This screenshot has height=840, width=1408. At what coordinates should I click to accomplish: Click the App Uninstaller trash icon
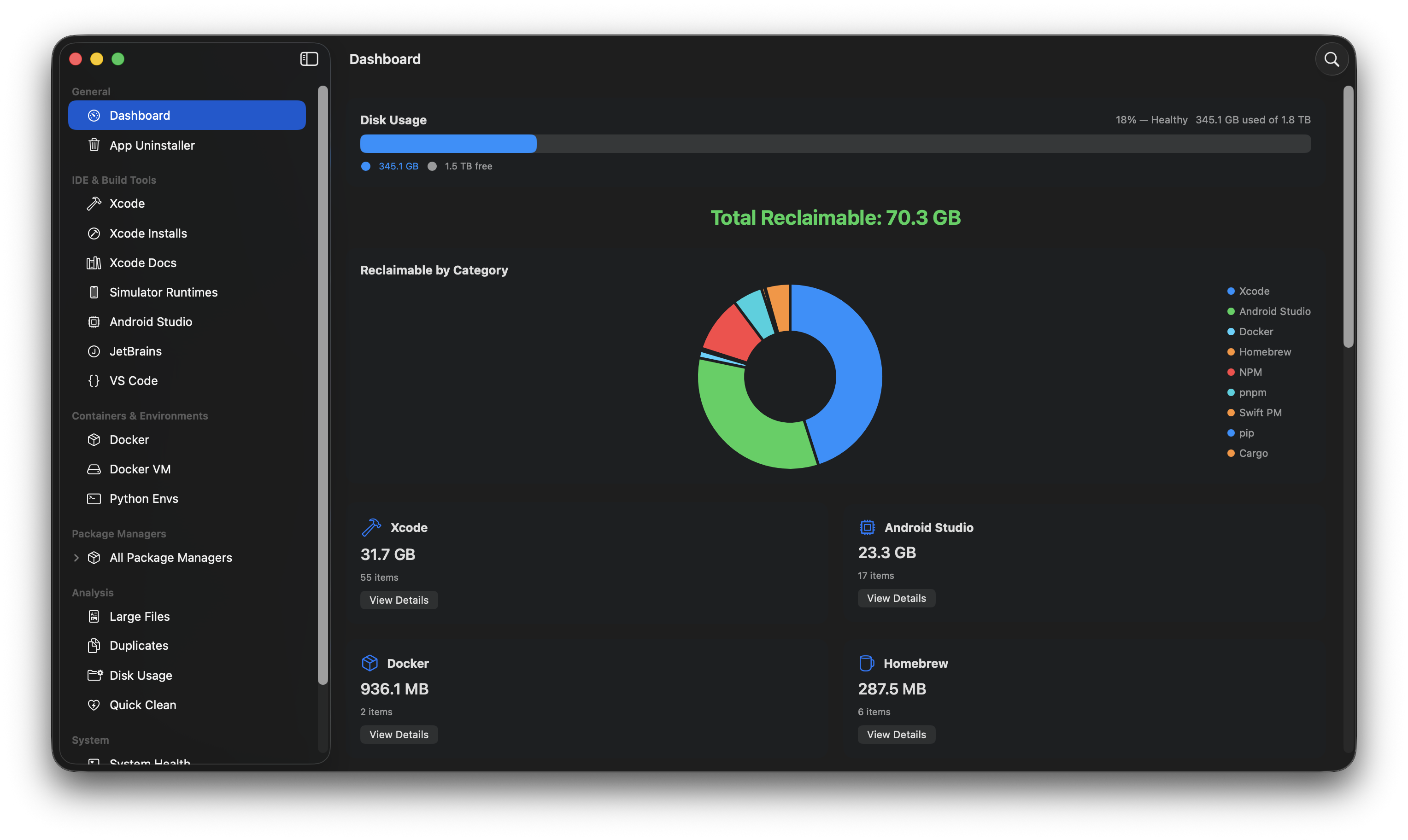[94, 145]
